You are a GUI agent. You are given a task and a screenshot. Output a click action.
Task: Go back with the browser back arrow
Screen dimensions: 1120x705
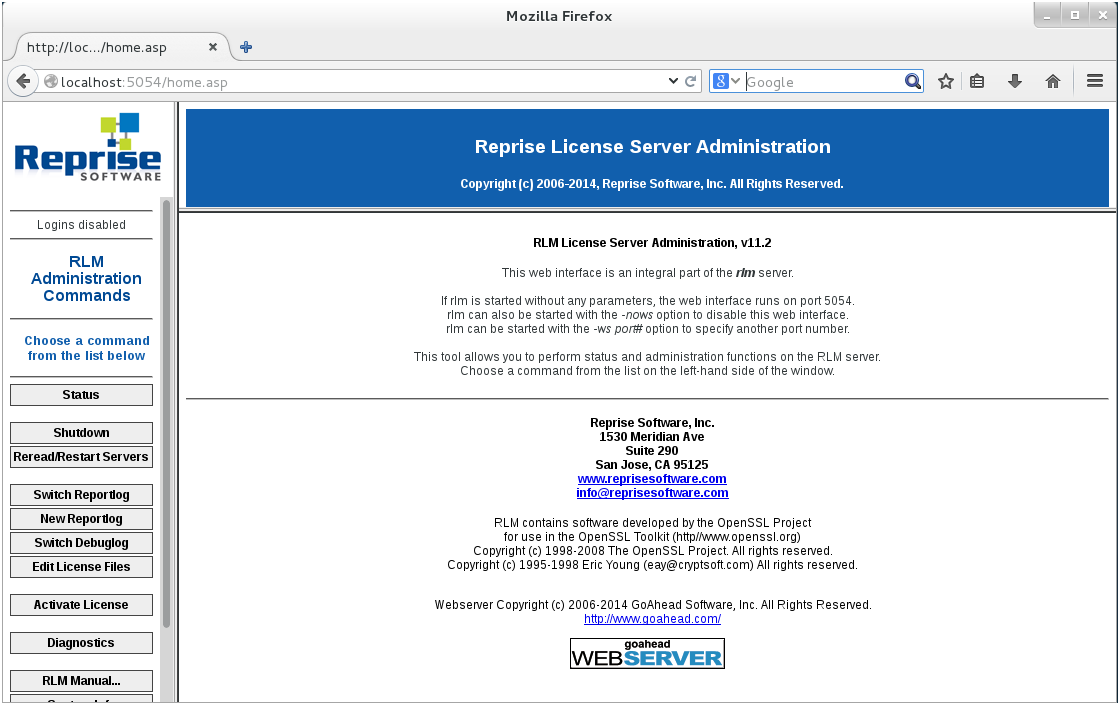point(23,81)
